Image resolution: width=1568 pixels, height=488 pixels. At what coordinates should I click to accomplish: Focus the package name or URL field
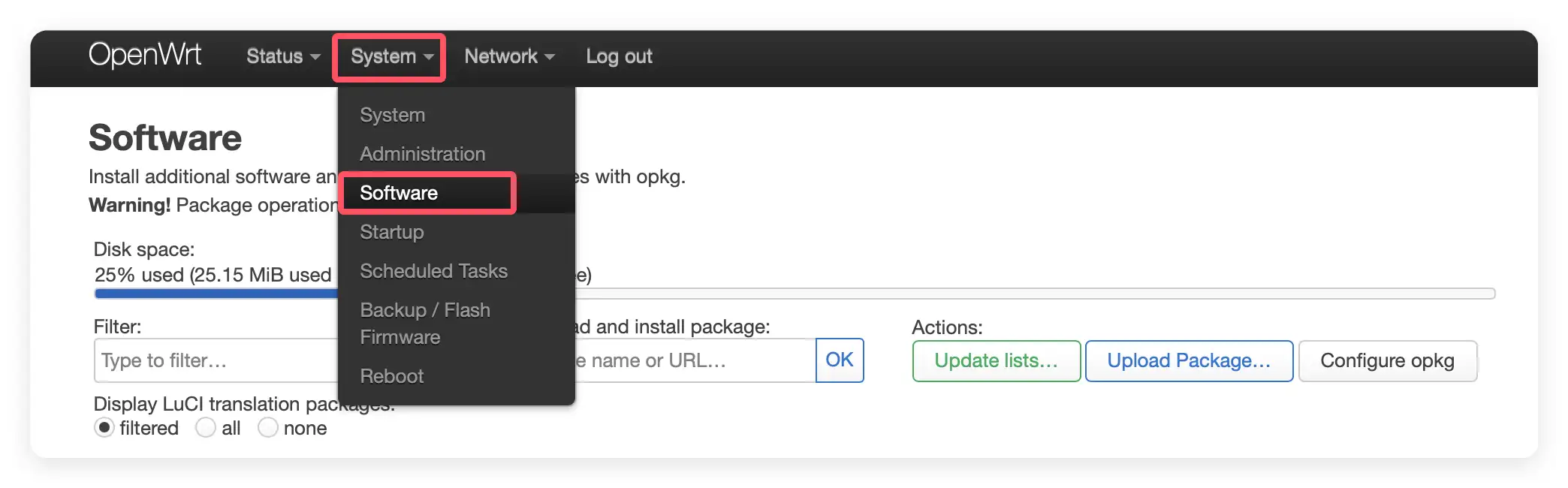pyautogui.click(x=695, y=360)
